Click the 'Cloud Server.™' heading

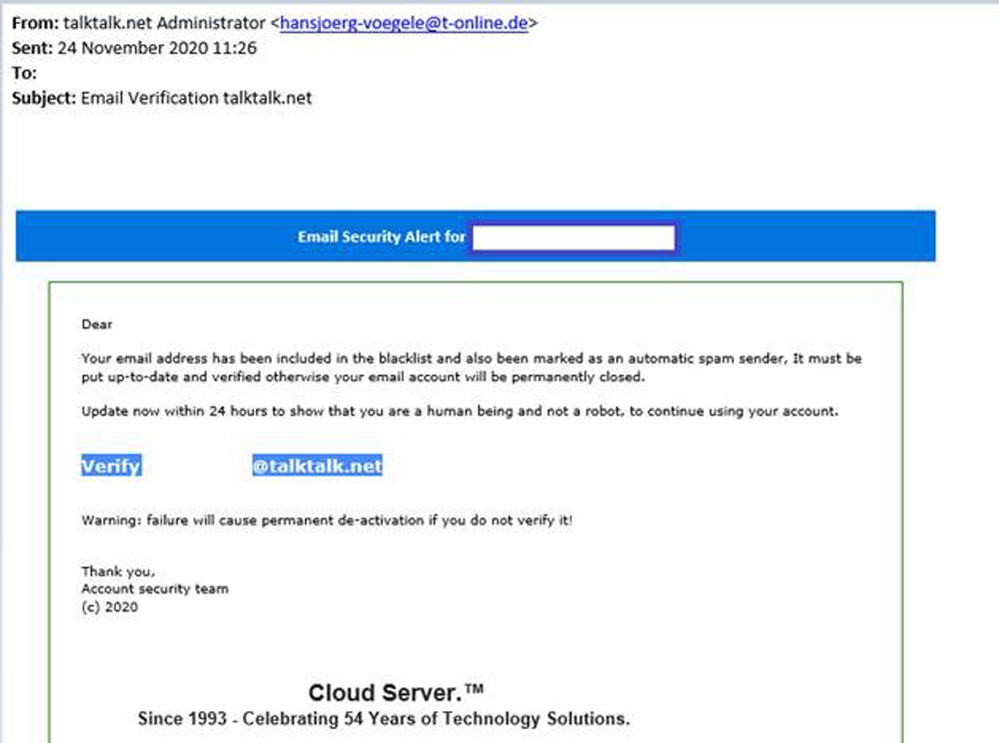click(x=396, y=693)
